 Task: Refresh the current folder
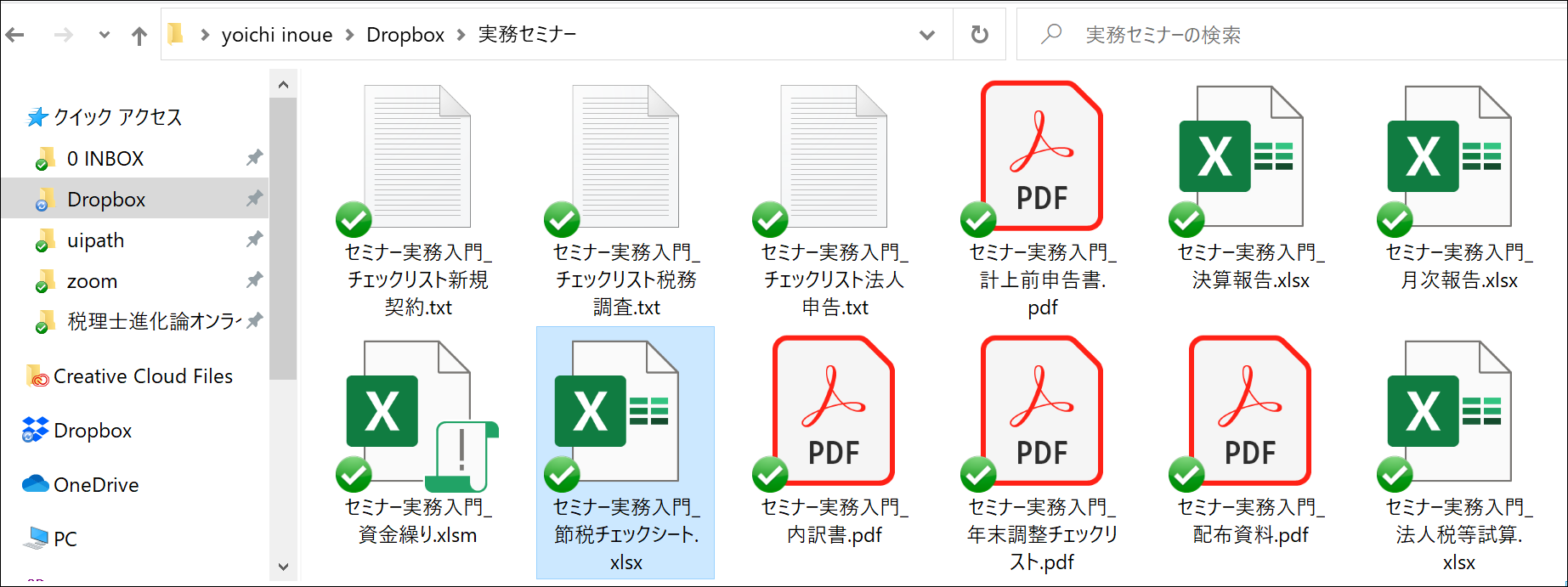coord(980,35)
